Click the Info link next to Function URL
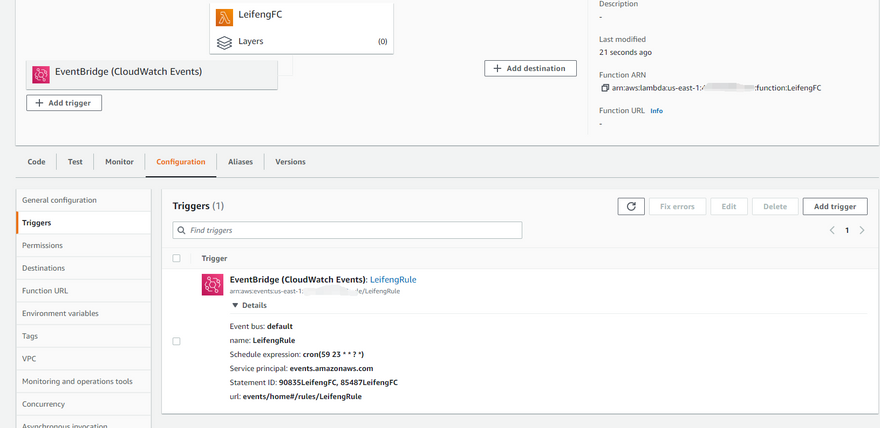The width and height of the screenshot is (880, 428). click(x=657, y=111)
